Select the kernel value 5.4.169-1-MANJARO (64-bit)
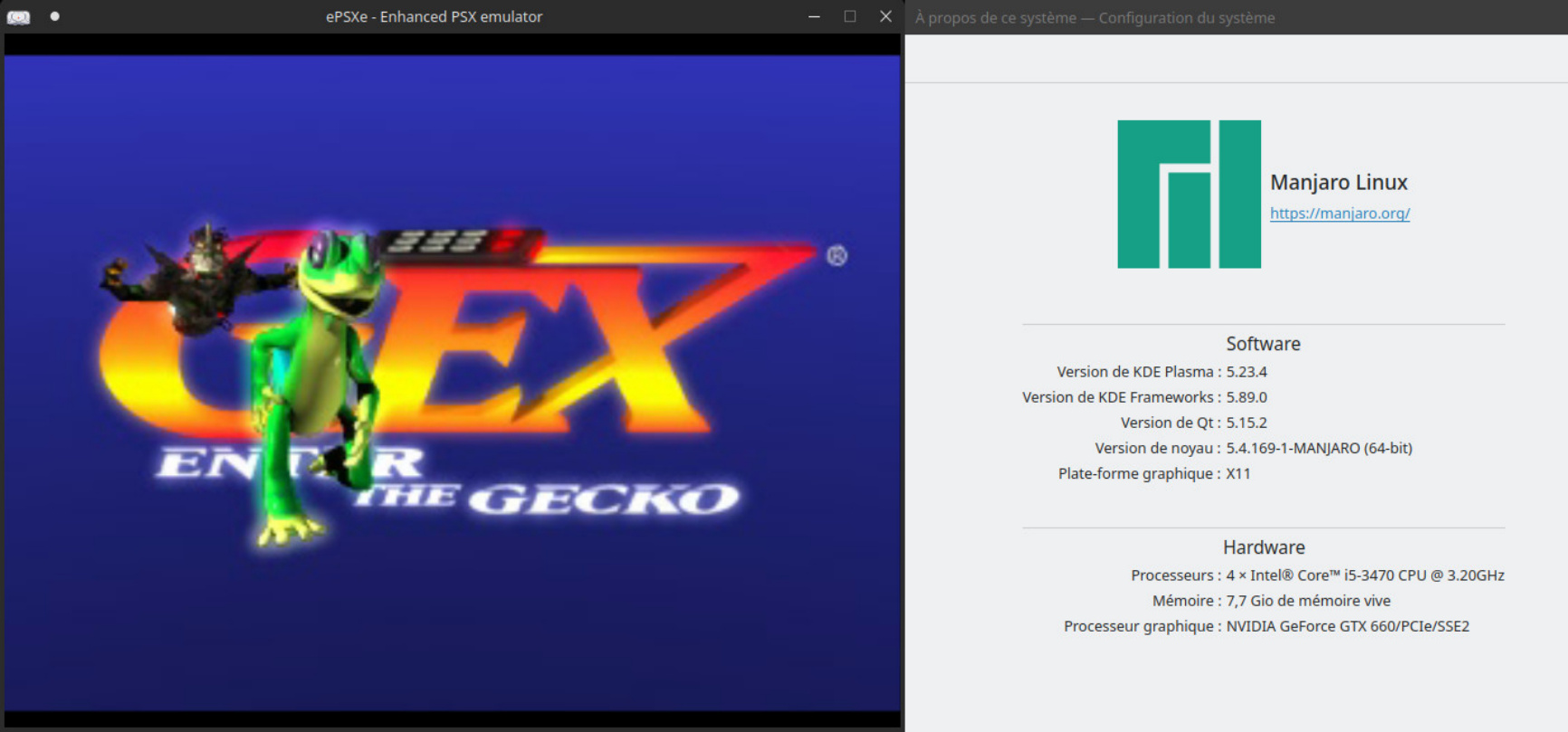1568x732 pixels. coord(1319,448)
